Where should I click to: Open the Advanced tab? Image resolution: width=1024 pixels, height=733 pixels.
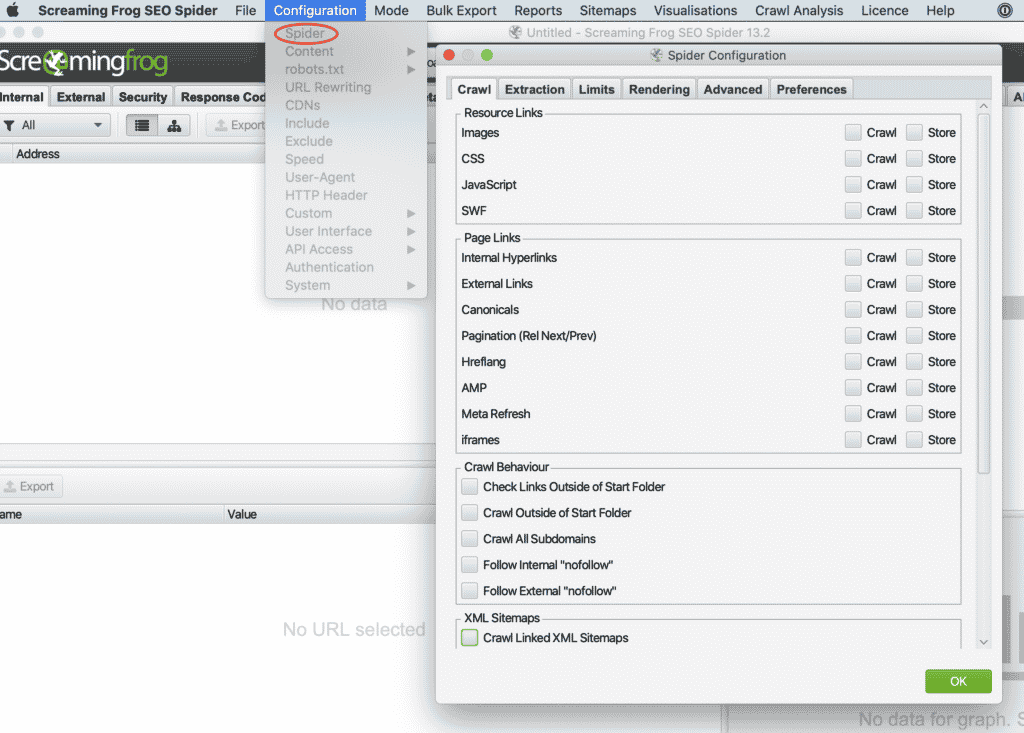(x=733, y=90)
